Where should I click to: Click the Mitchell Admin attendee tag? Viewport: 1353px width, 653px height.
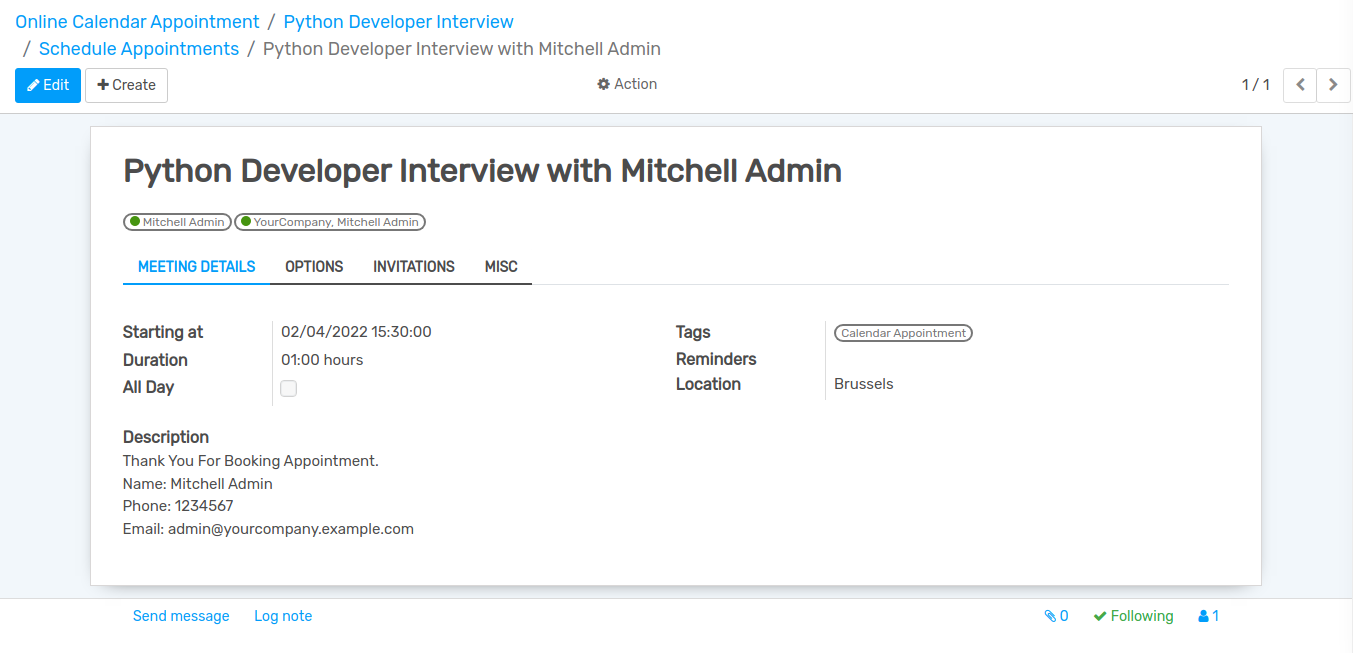coord(178,222)
